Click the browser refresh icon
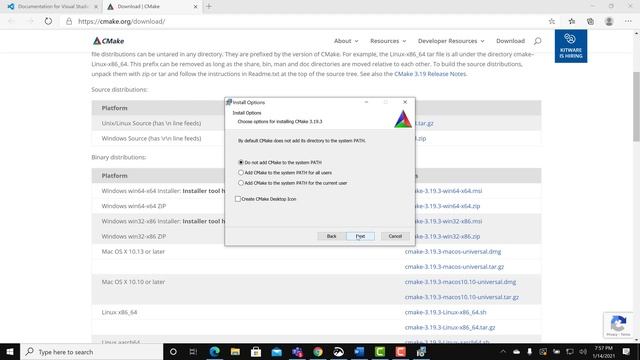The width and height of the screenshot is (640, 360). click(x=48, y=21)
